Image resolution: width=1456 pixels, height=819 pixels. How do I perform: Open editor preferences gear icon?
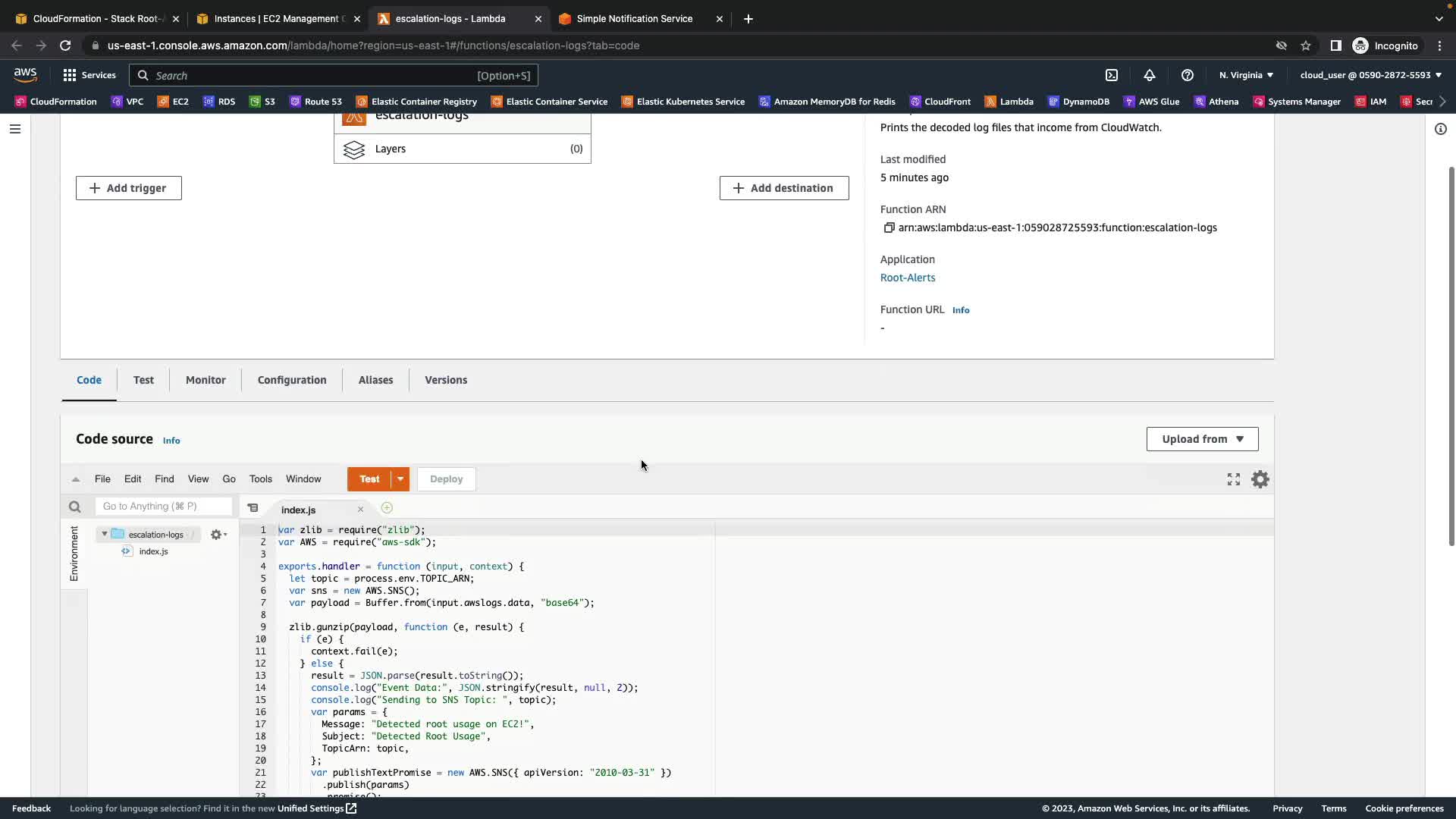click(1260, 479)
